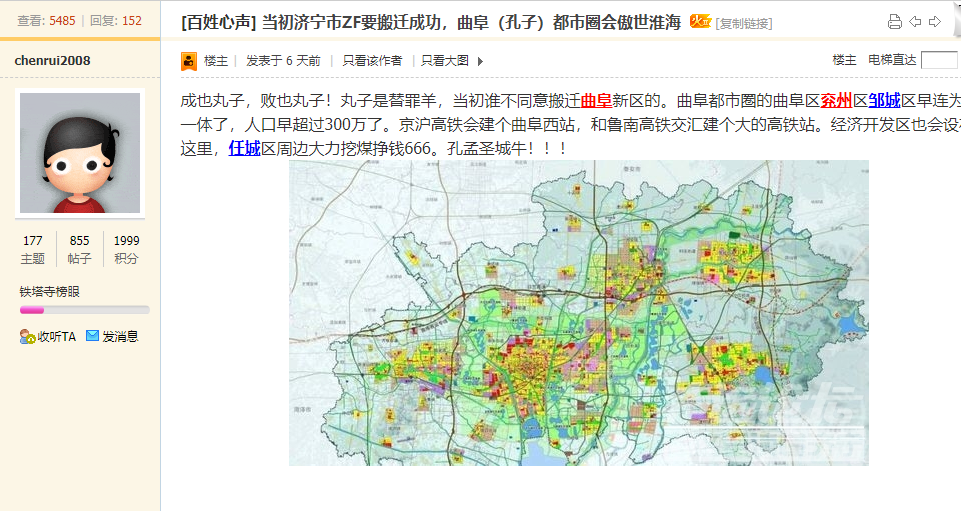Click the 查看: 5485 view count
The width and height of the screenshot is (961, 511).
(47, 21)
